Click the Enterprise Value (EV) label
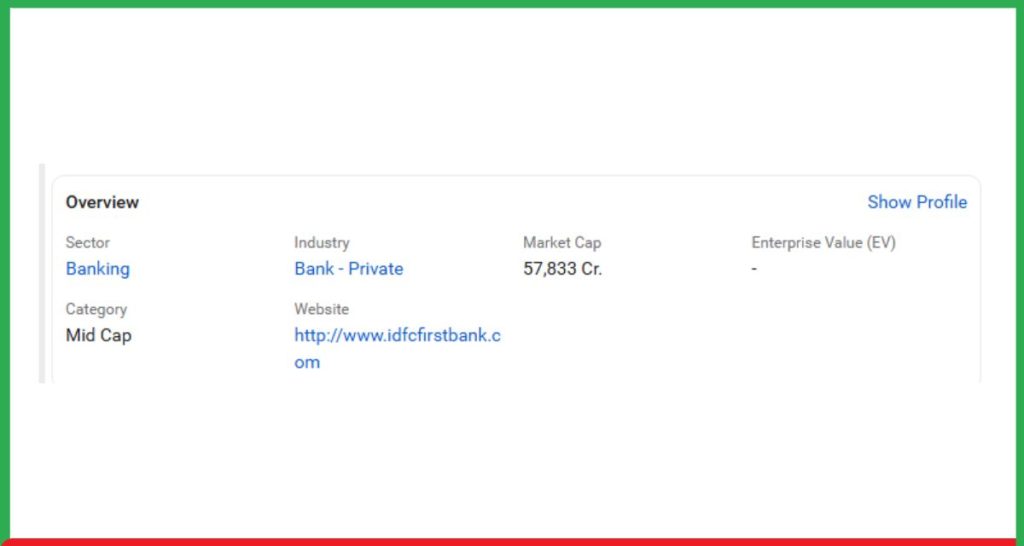 823,243
